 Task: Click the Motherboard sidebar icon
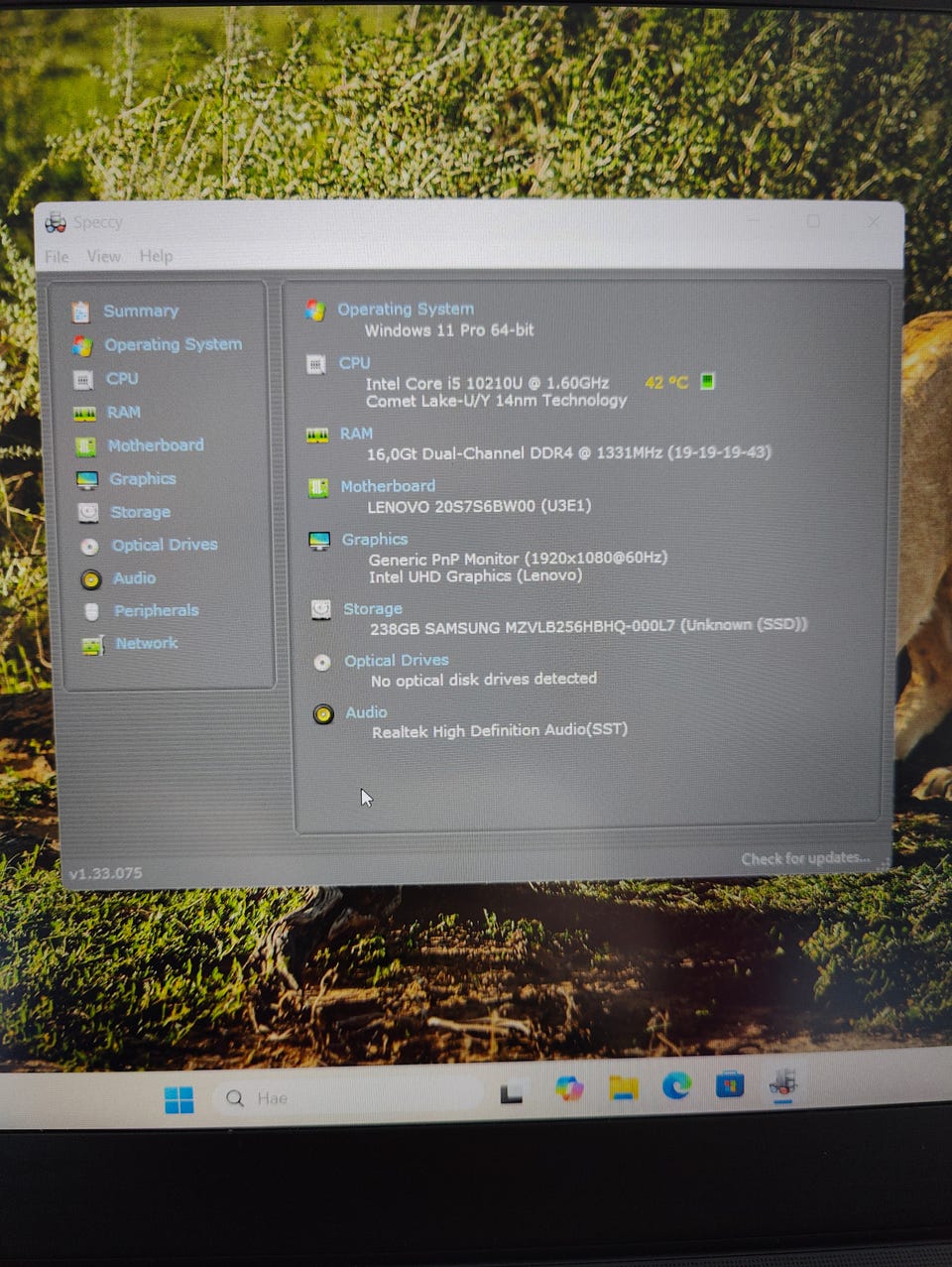(x=86, y=447)
